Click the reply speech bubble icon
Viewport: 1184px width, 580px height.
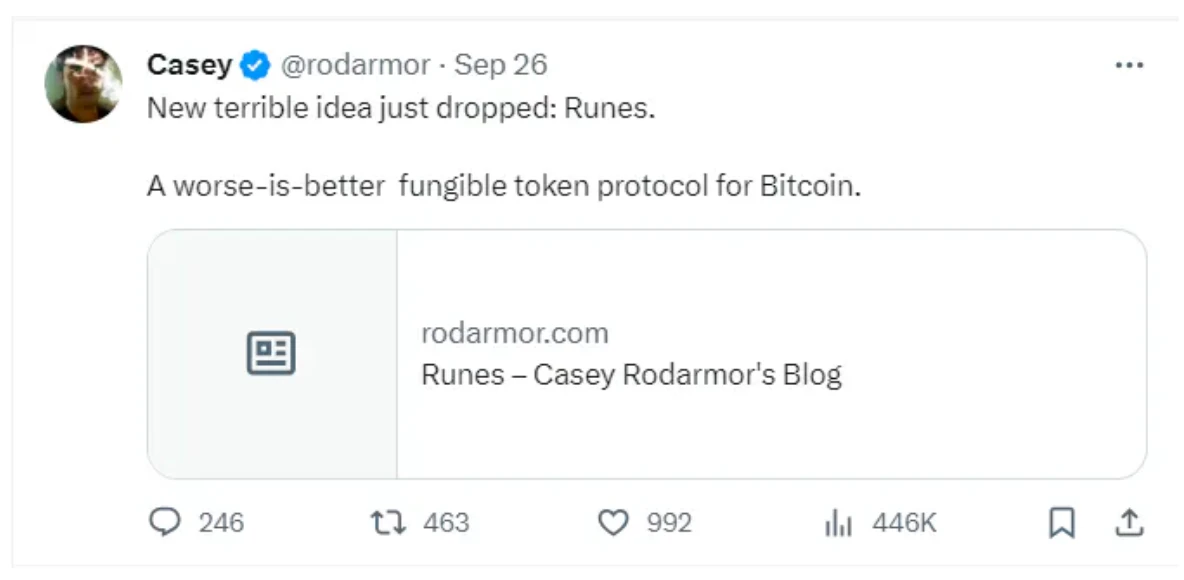[164, 522]
